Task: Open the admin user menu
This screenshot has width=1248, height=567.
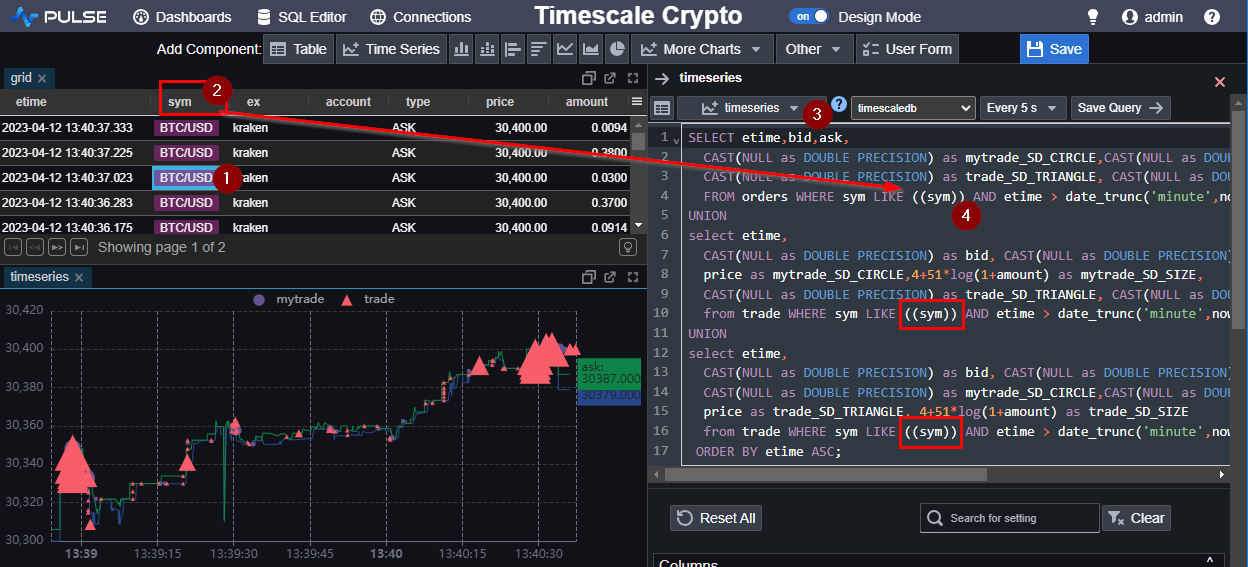Action: 1152,17
